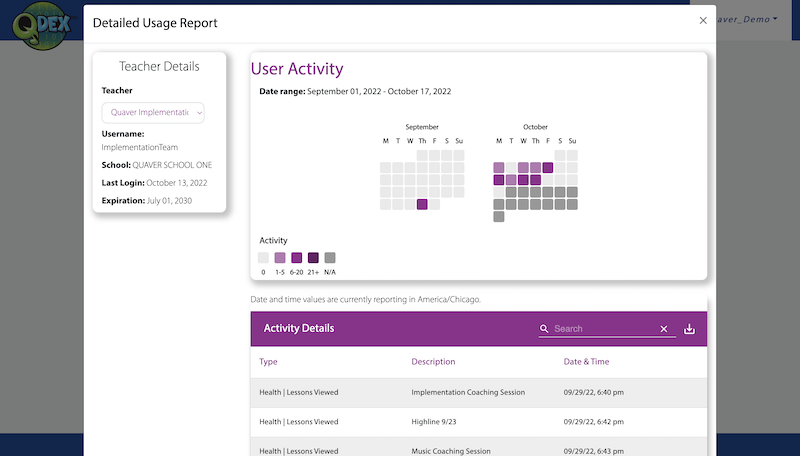This screenshot has width=800, height=456.
Task: Click the Teacher Details panel heading
Action: [159, 66]
